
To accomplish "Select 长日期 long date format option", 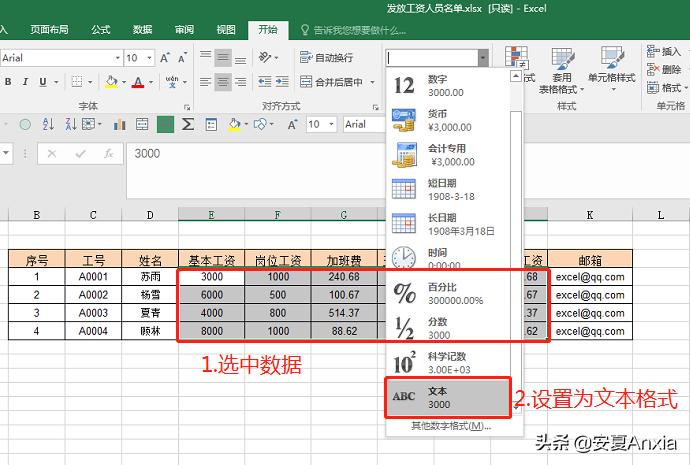I will [448, 224].
